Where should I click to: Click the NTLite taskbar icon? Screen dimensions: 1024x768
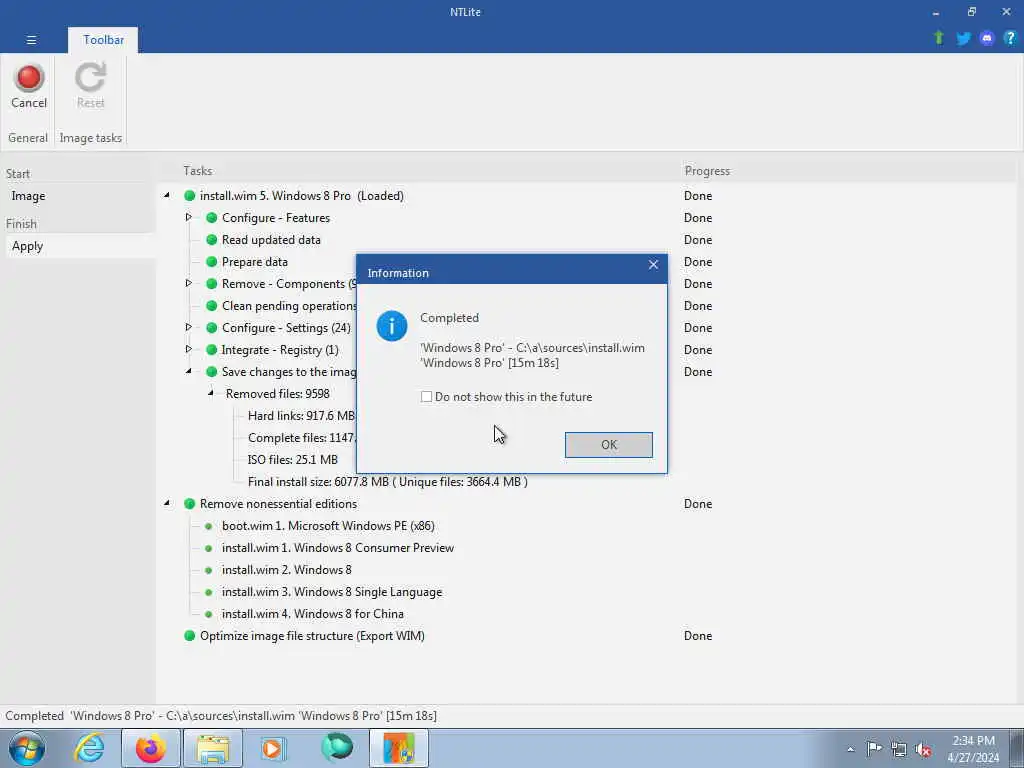tap(399, 748)
